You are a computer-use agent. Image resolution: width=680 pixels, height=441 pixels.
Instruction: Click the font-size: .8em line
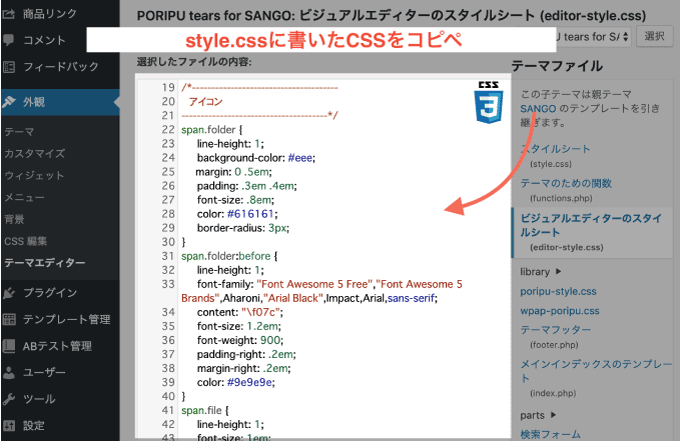coord(235,200)
